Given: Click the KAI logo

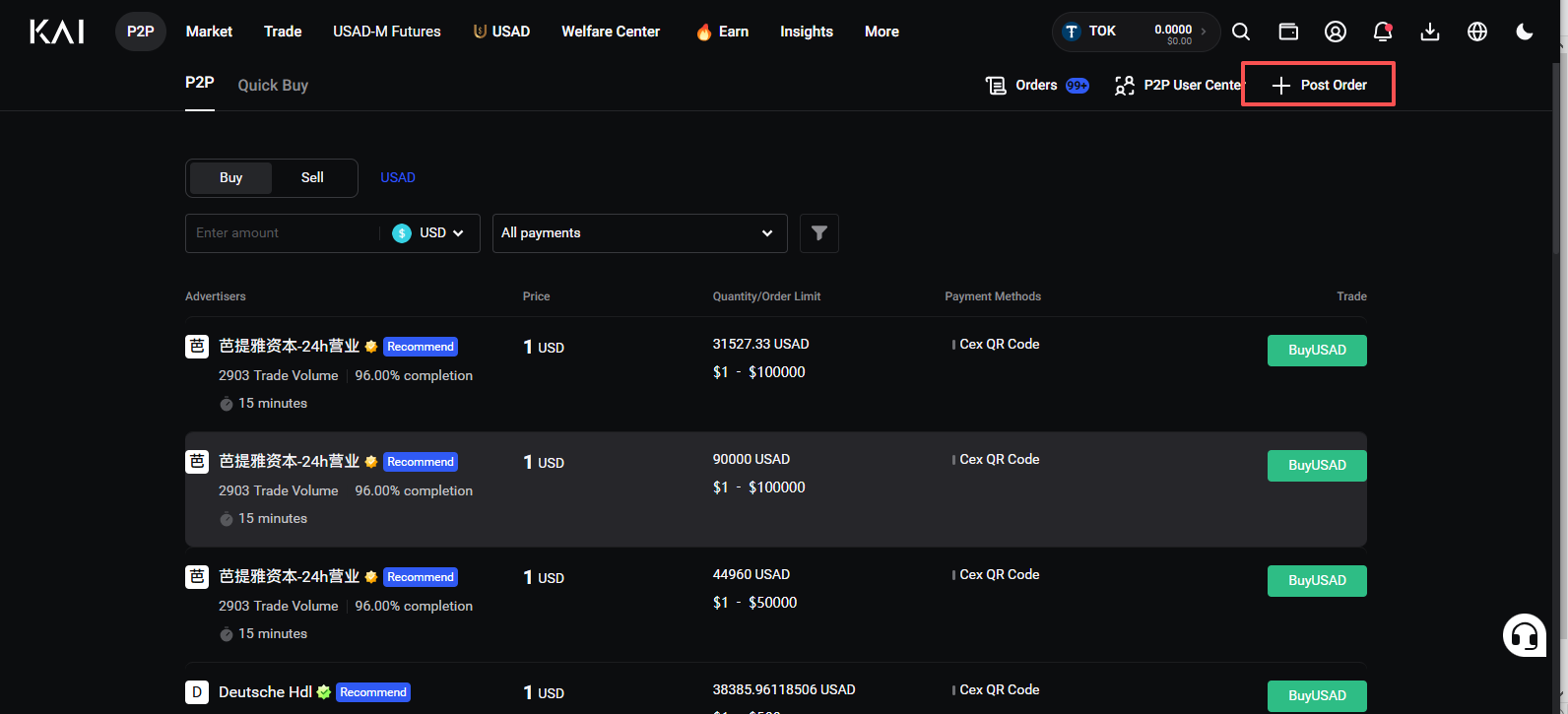Looking at the screenshot, I should [57, 32].
